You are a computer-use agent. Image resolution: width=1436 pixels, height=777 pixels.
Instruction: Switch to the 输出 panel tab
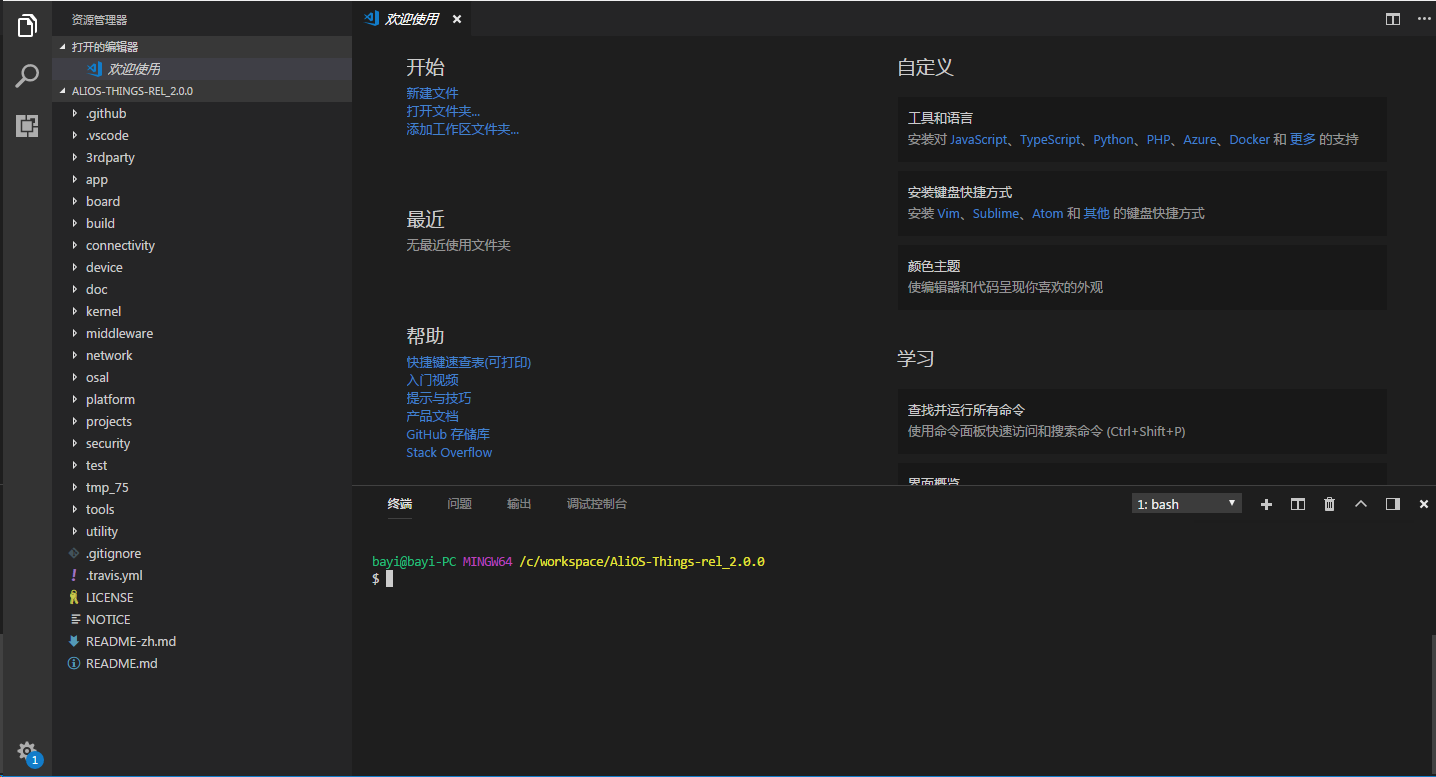519,504
